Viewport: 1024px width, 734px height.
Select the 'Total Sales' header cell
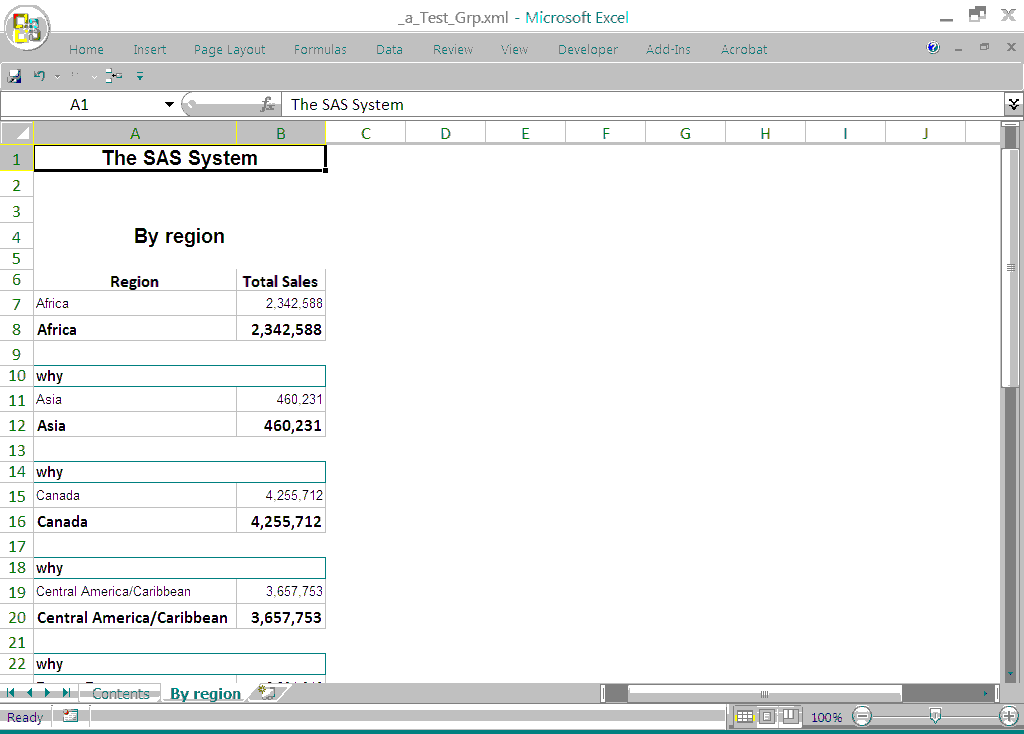pos(281,281)
